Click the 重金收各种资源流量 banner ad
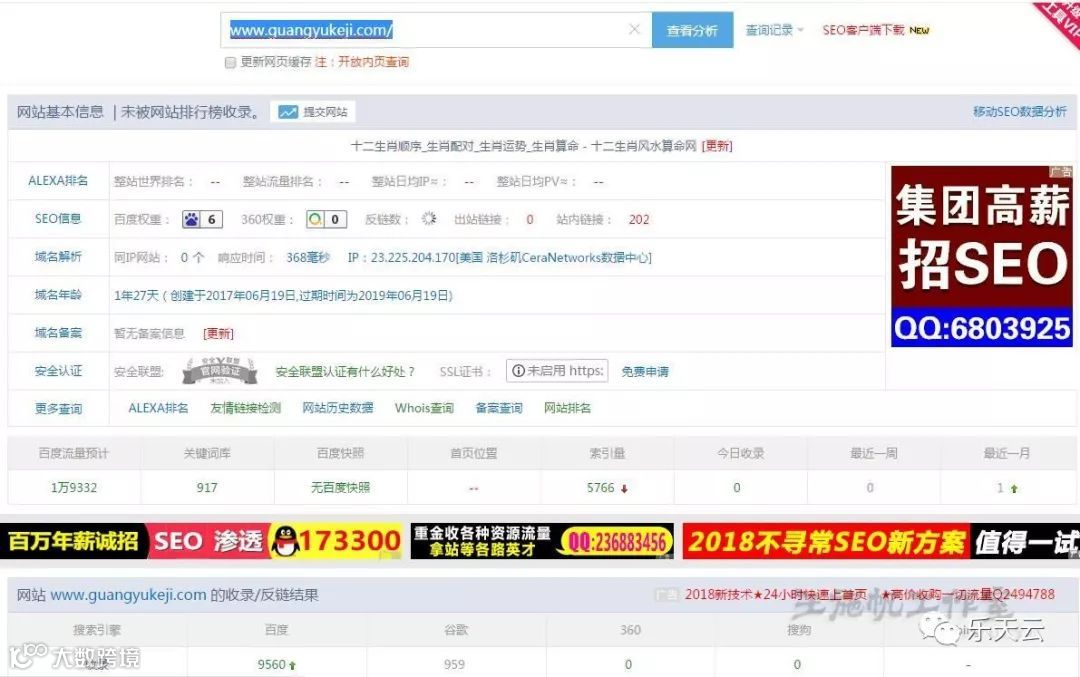Image resolution: width=1080 pixels, height=677 pixels. 542,541
